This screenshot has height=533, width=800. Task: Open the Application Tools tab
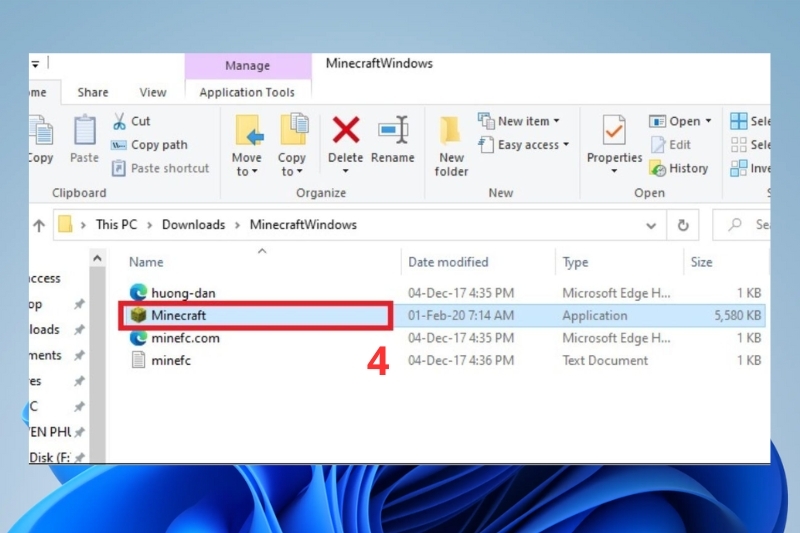coord(247,92)
